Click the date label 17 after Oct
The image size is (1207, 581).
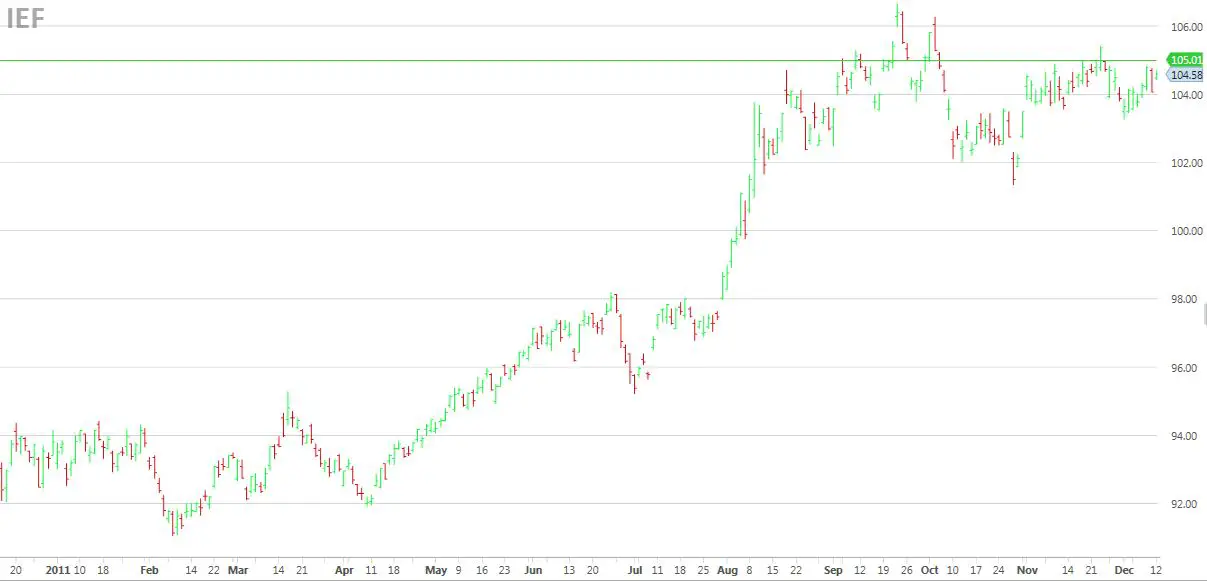[978, 570]
